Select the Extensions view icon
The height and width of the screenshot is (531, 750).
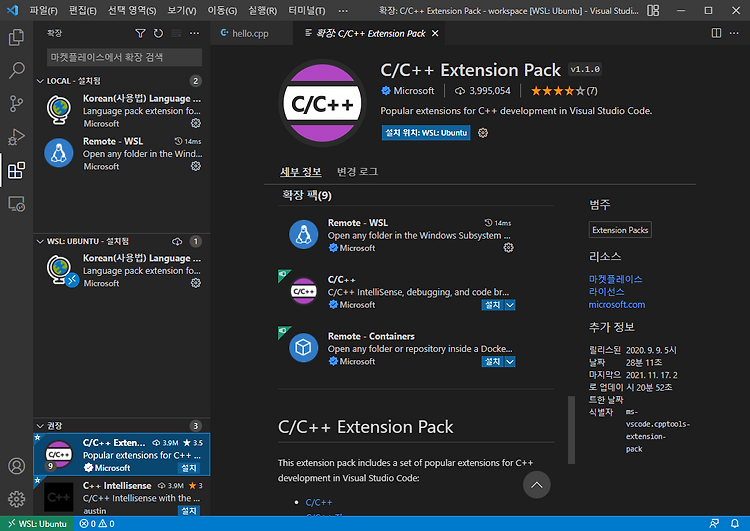16,170
